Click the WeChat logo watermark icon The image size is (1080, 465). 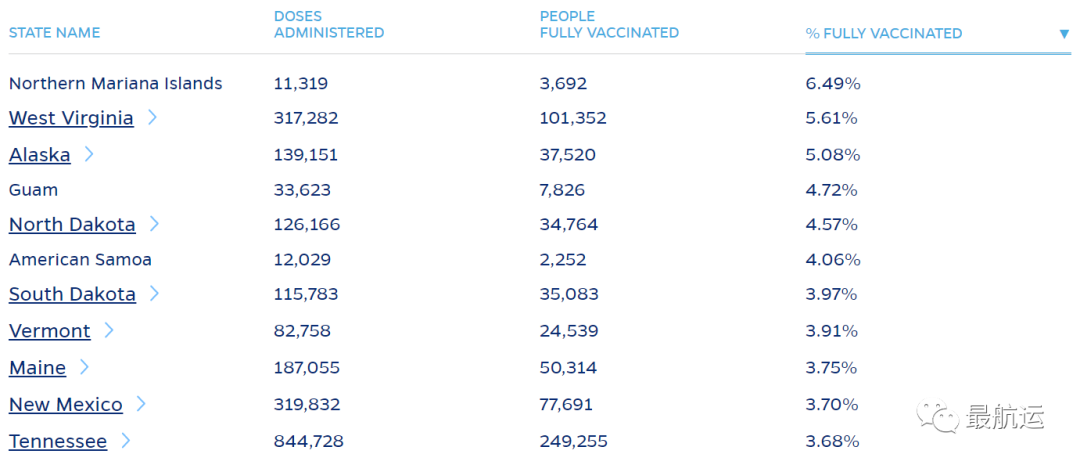[x=941, y=417]
